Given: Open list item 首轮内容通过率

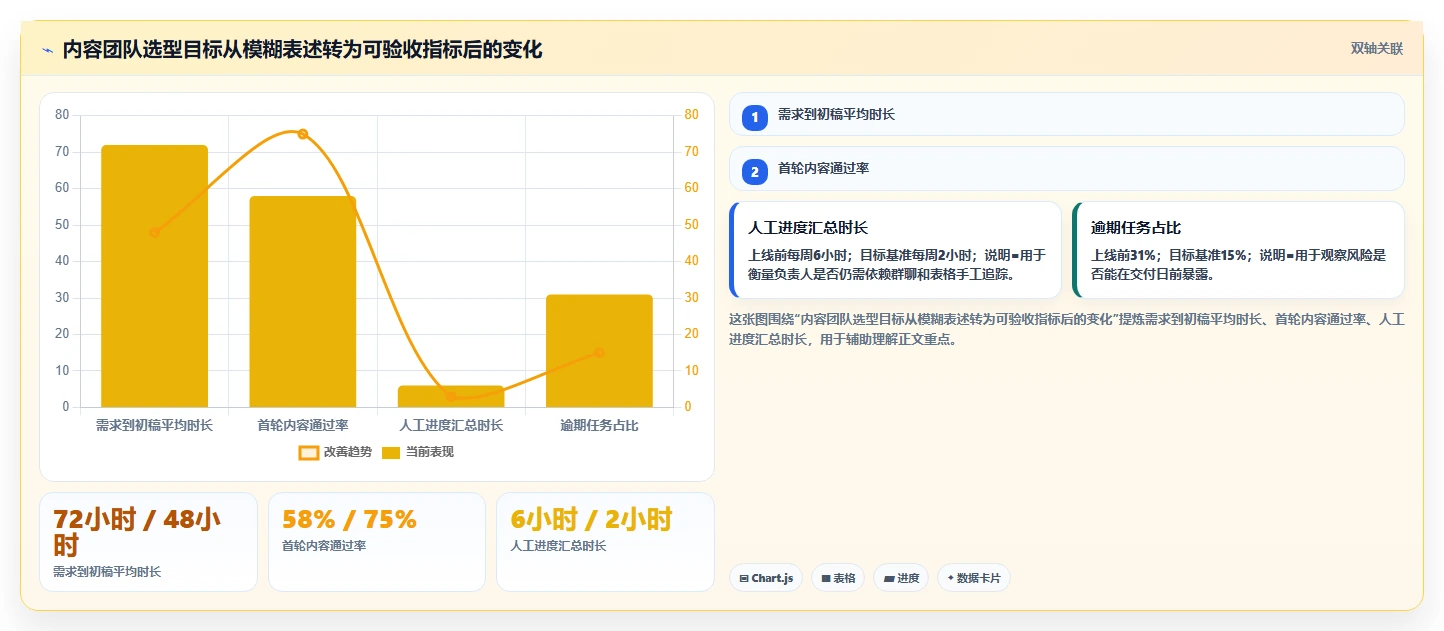Looking at the screenshot, I should pos(1067,168).
